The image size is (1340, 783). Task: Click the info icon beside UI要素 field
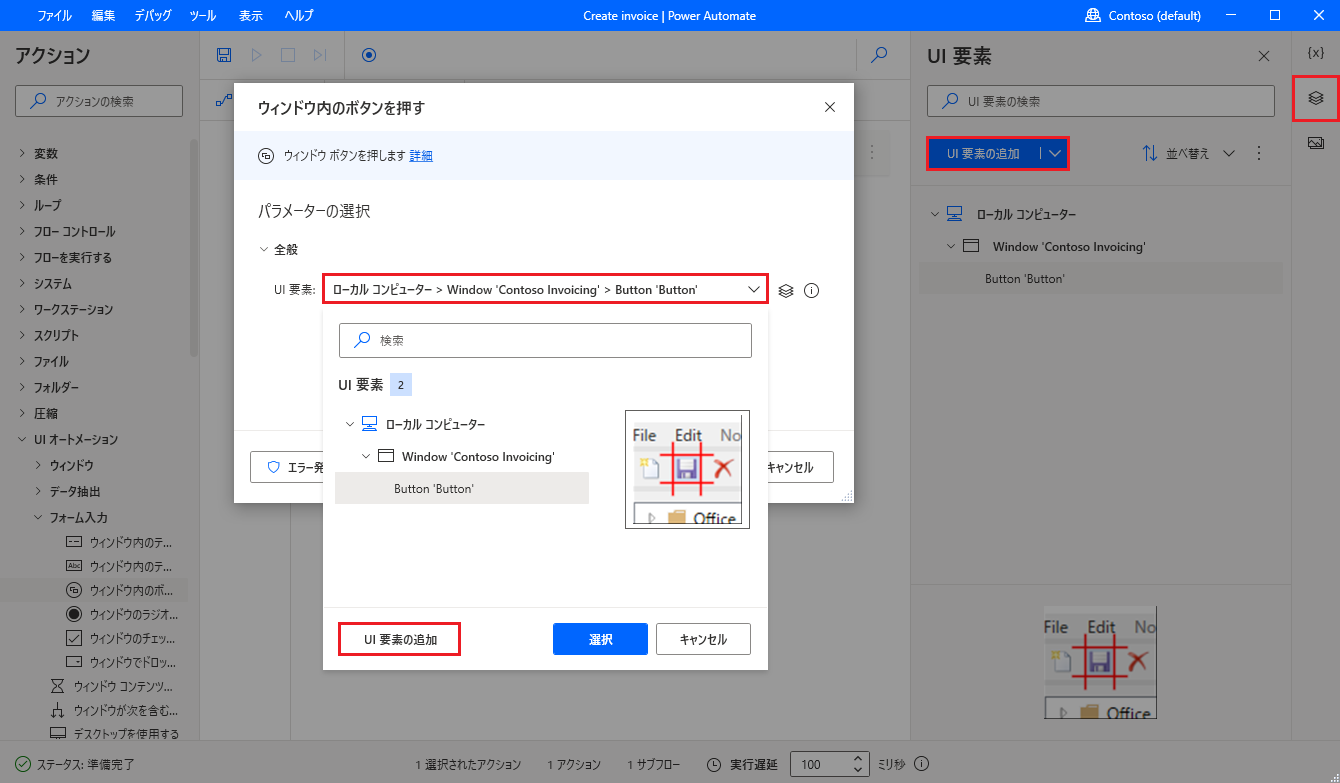click(x=812, y=290)
